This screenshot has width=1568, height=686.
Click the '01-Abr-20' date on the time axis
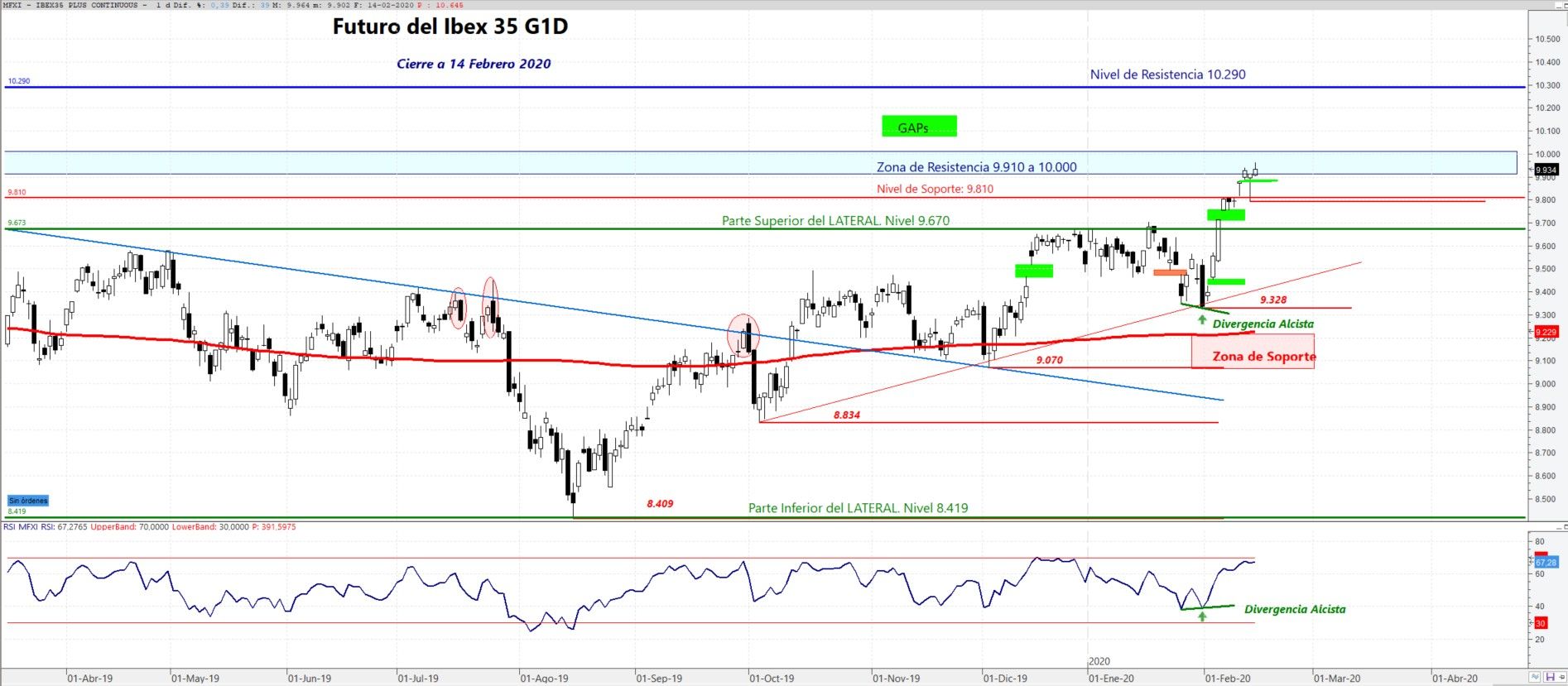(1455, 679)
